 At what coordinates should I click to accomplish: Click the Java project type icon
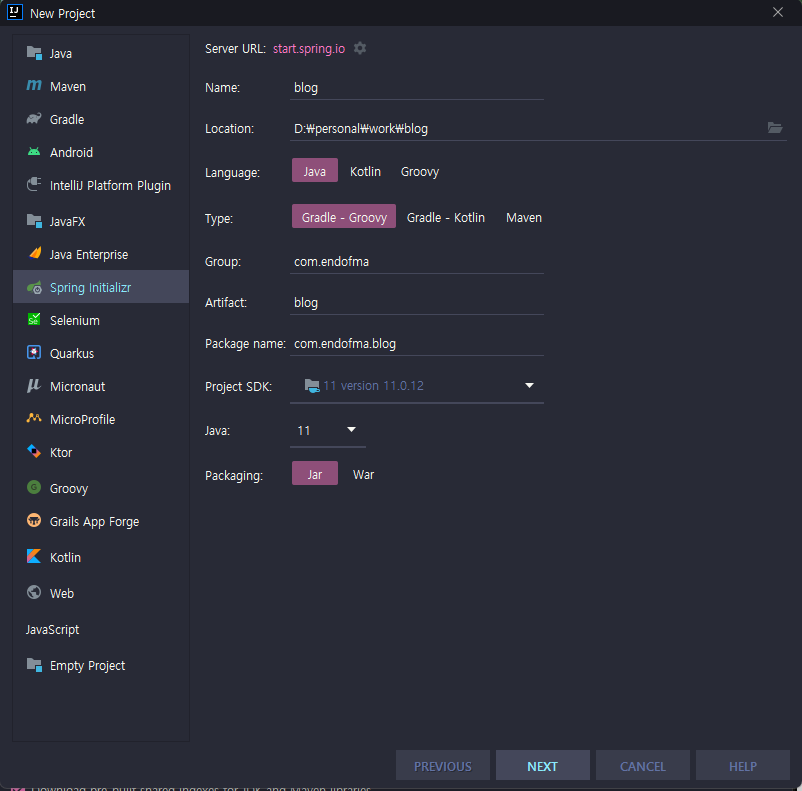pyautogui.click(x=34, y=53)
